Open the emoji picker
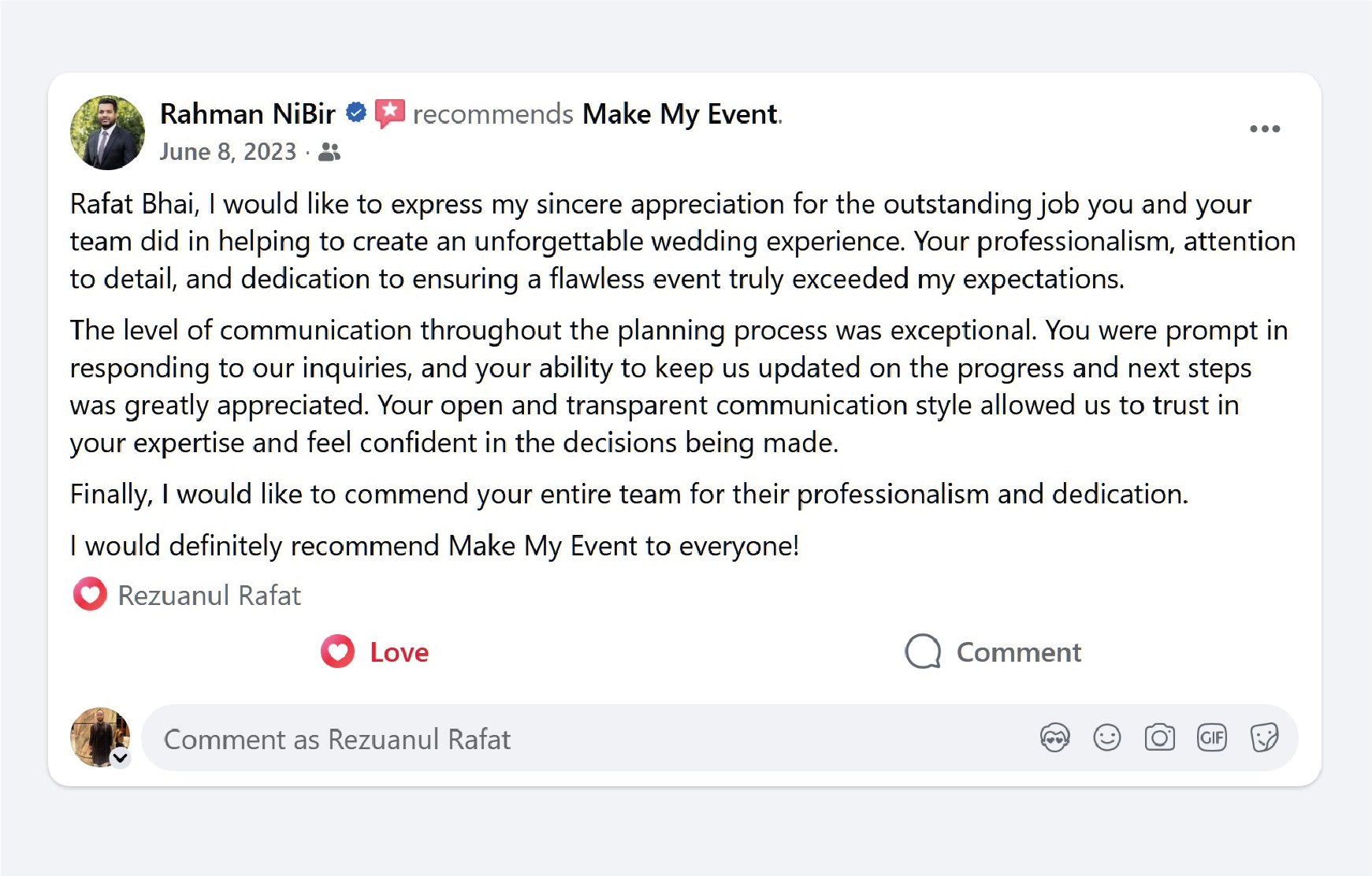The image size is (1372, 876). (x=1106, y=738)
